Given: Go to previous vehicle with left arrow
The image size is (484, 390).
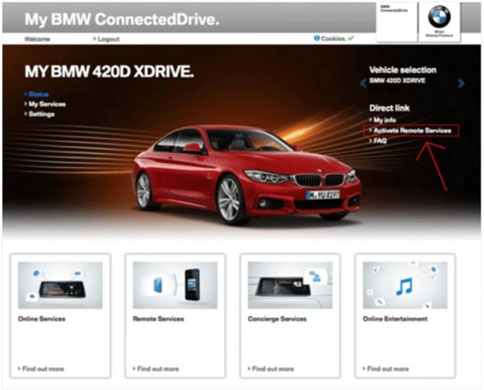Looking at the screenshot, I should [363, 83].
